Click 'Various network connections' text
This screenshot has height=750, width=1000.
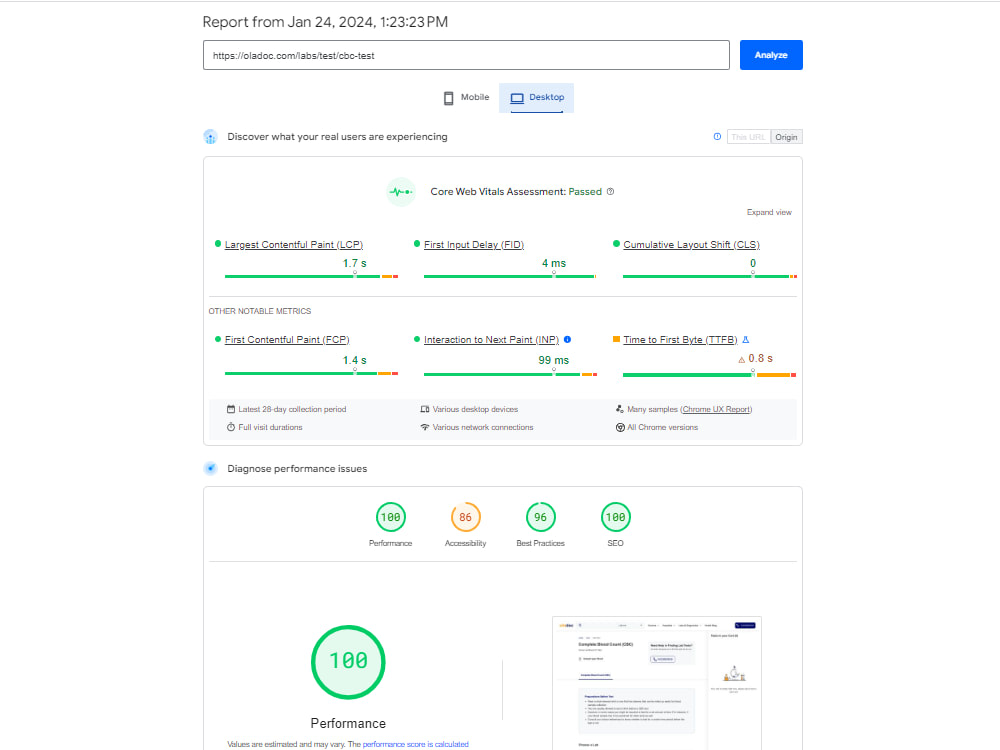pos(483,427)
